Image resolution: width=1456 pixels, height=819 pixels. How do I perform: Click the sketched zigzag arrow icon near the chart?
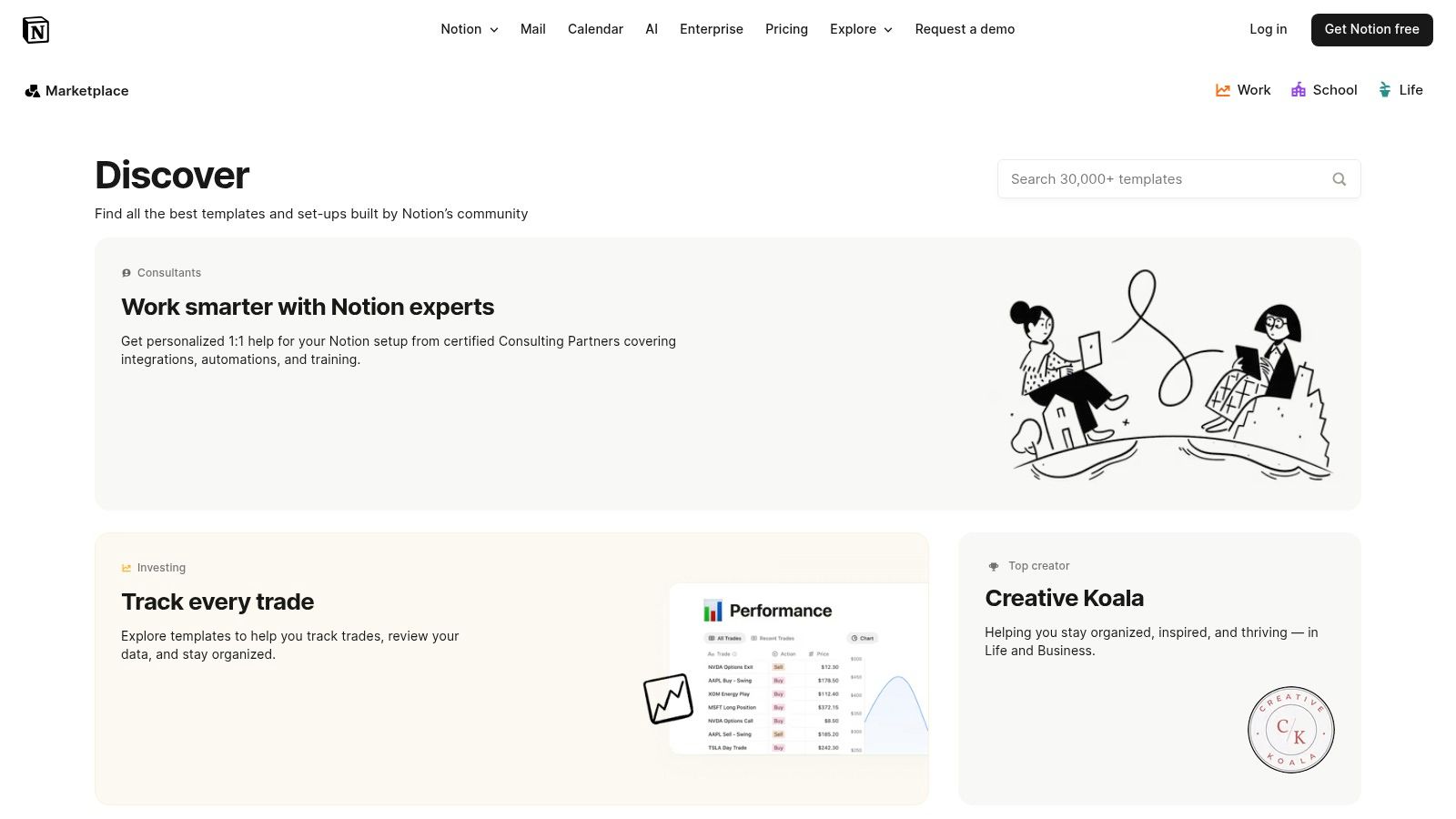coord(670,697)
